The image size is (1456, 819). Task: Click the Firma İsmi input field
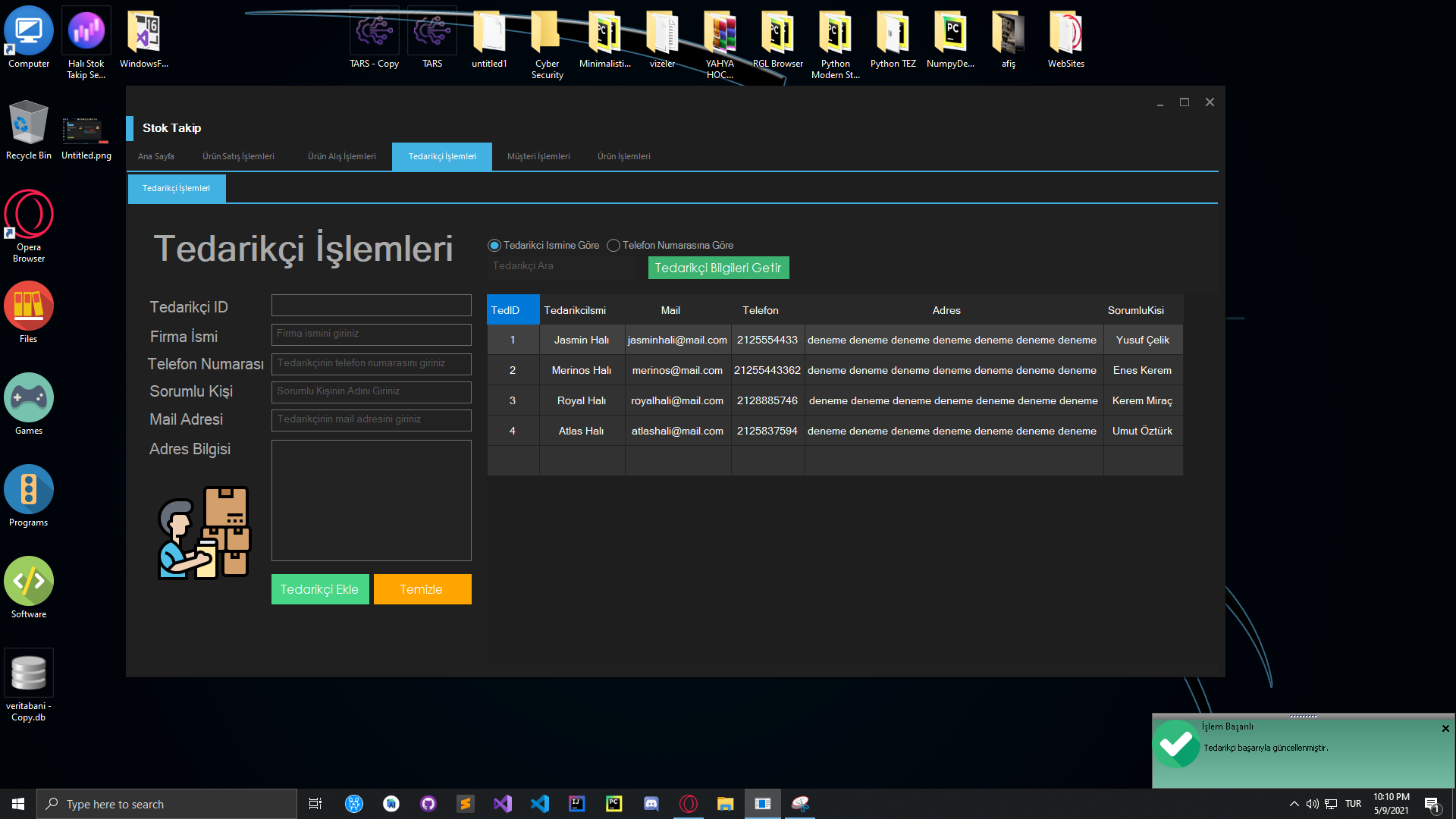[371, 334]
